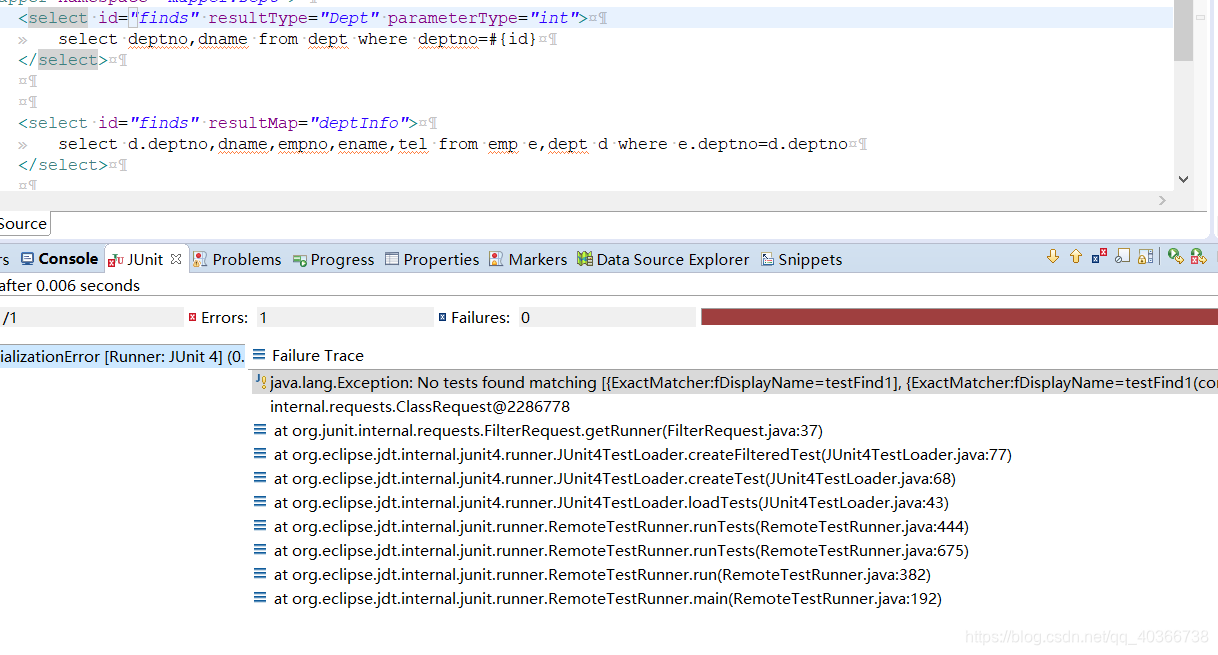Switch to the Source editor tab
Screen dimensions: 1218x655
[x=23, y=224]
